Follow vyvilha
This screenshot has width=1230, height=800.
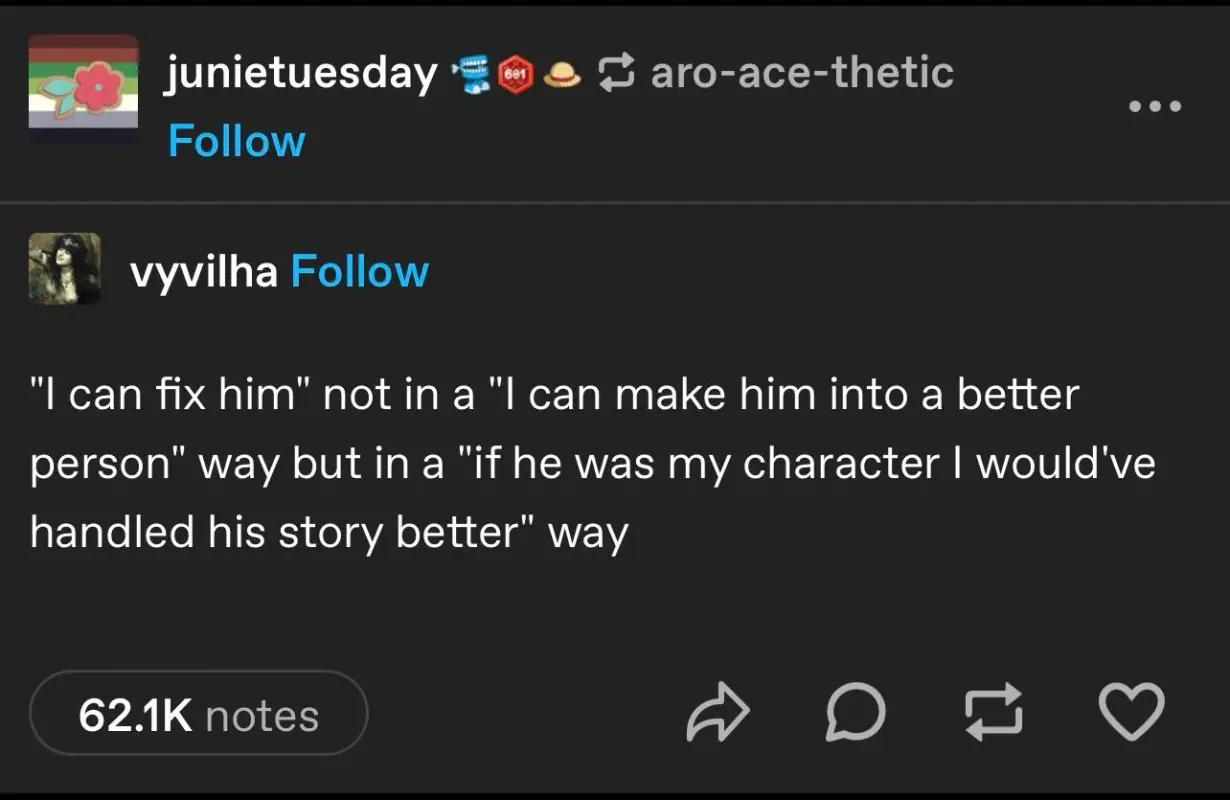click(x=359, y=271)
